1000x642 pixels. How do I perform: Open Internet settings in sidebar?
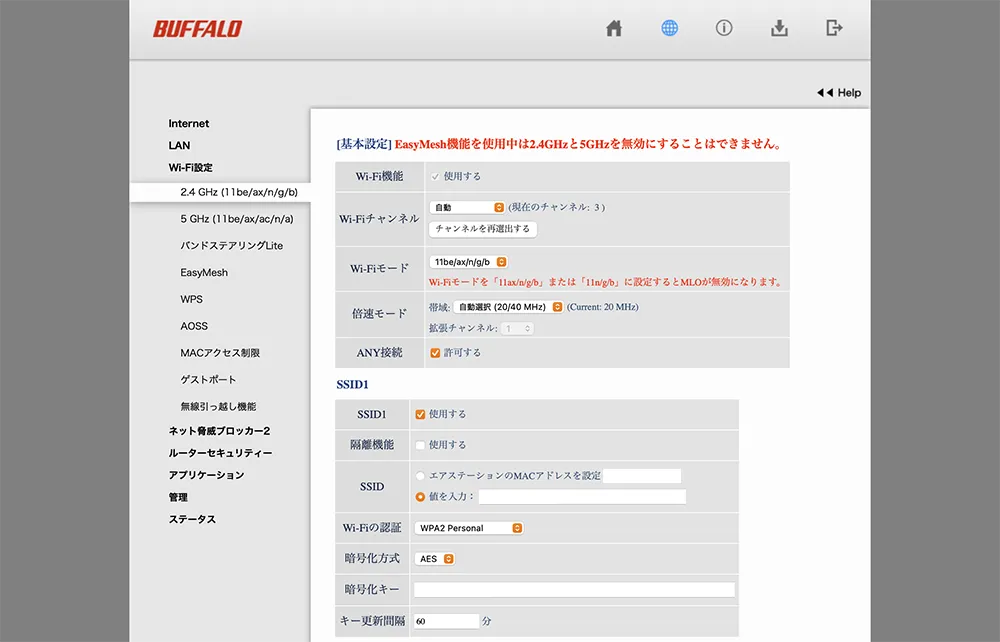pyautogui.click(x=189, y=124)
